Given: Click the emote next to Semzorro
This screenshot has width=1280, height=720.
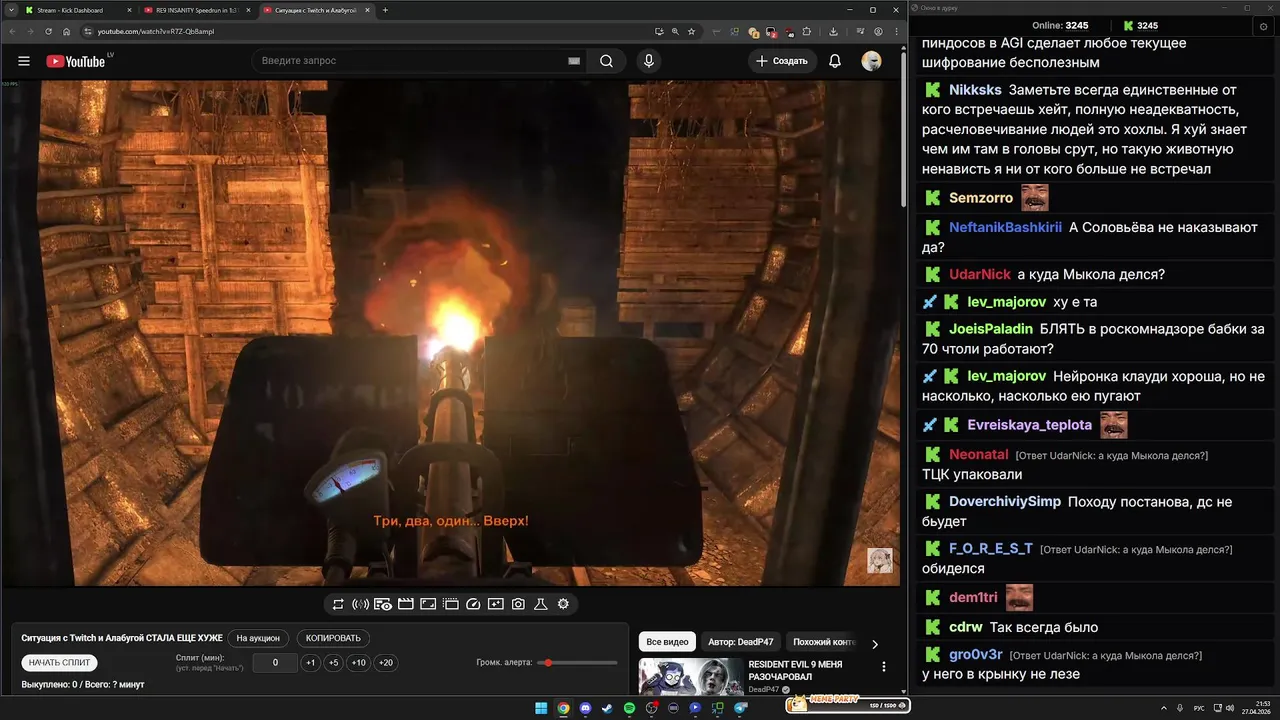Looking at the screenshot, I should [1034, 197].
